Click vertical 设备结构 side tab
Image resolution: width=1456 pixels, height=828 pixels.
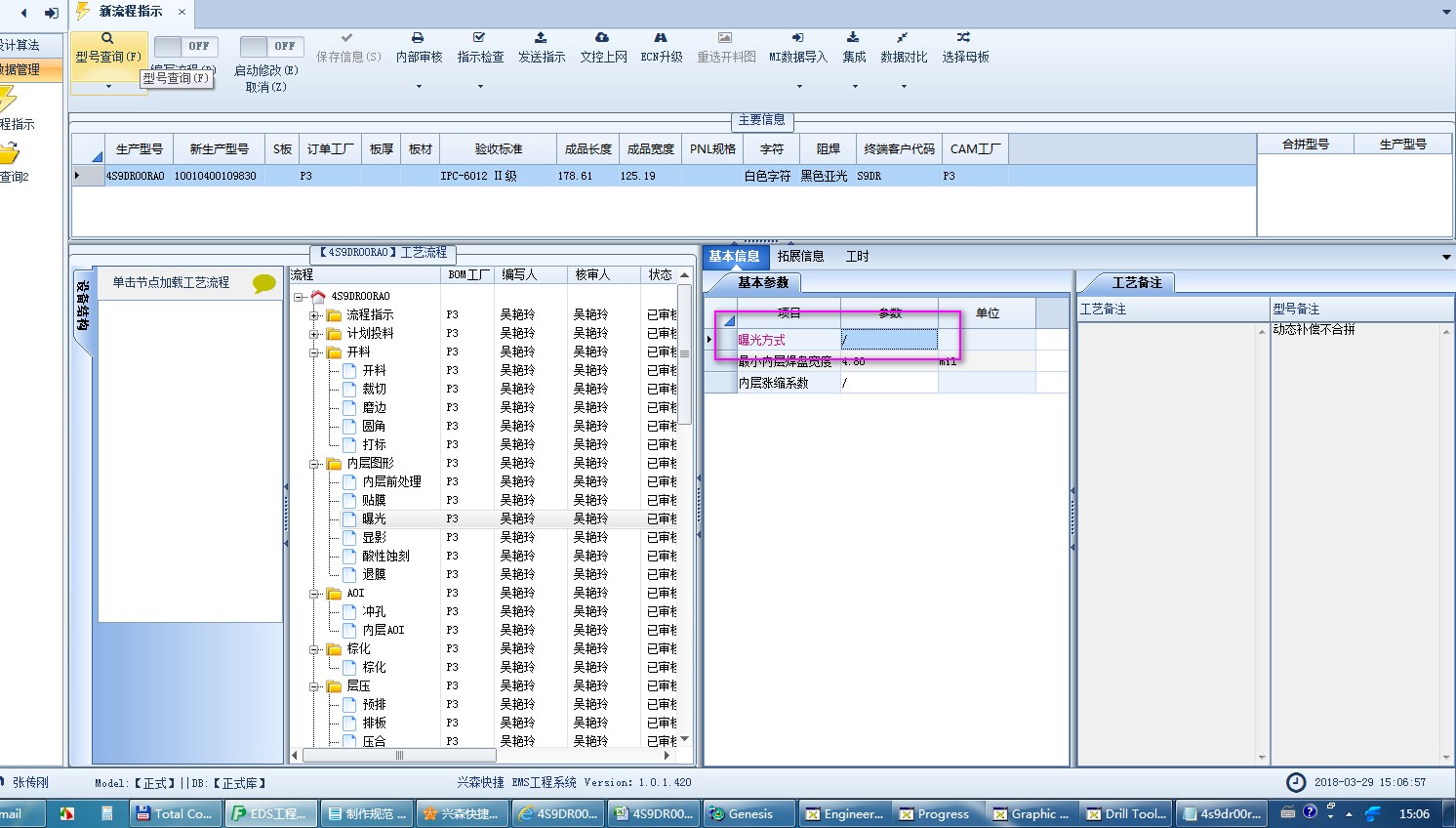83,306
